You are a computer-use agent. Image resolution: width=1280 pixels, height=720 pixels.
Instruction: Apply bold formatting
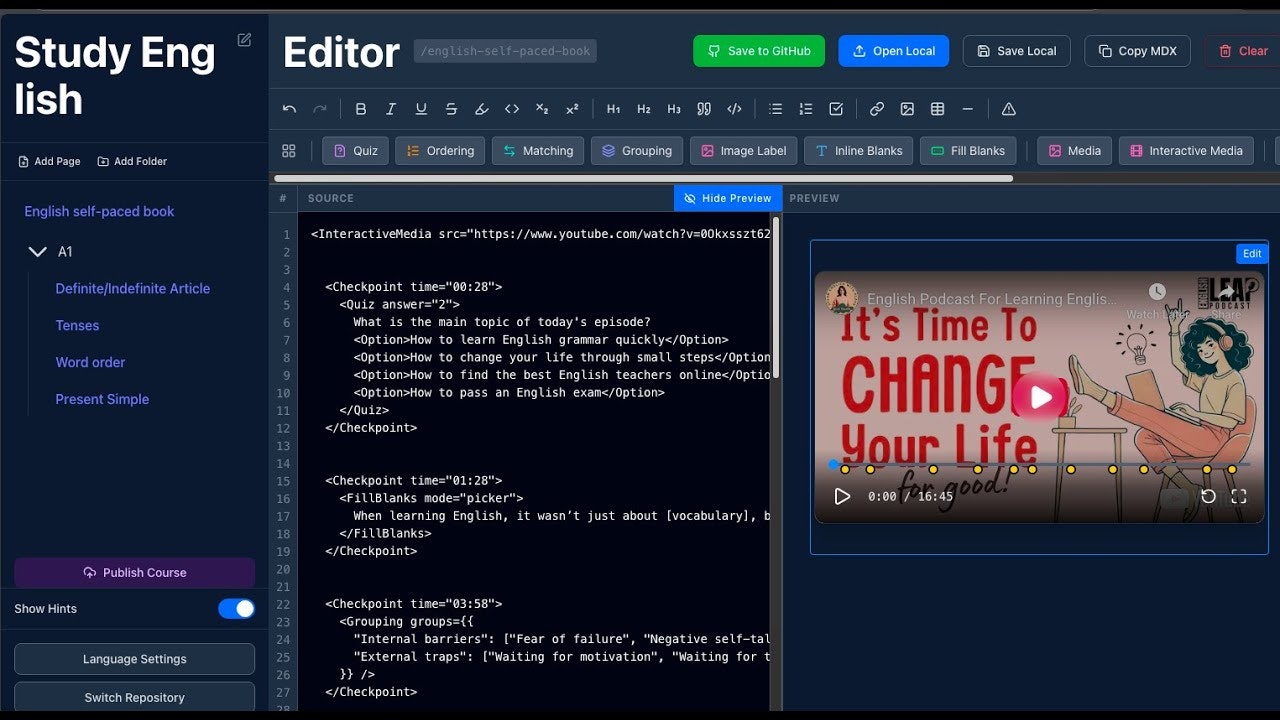[x=361, y=109]
